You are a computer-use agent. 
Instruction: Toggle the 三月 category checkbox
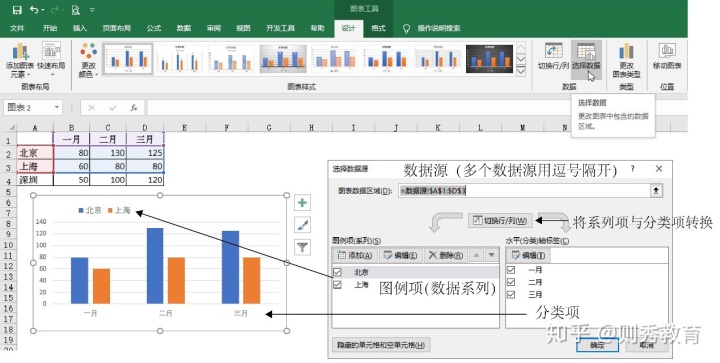(x=511, y=295)
